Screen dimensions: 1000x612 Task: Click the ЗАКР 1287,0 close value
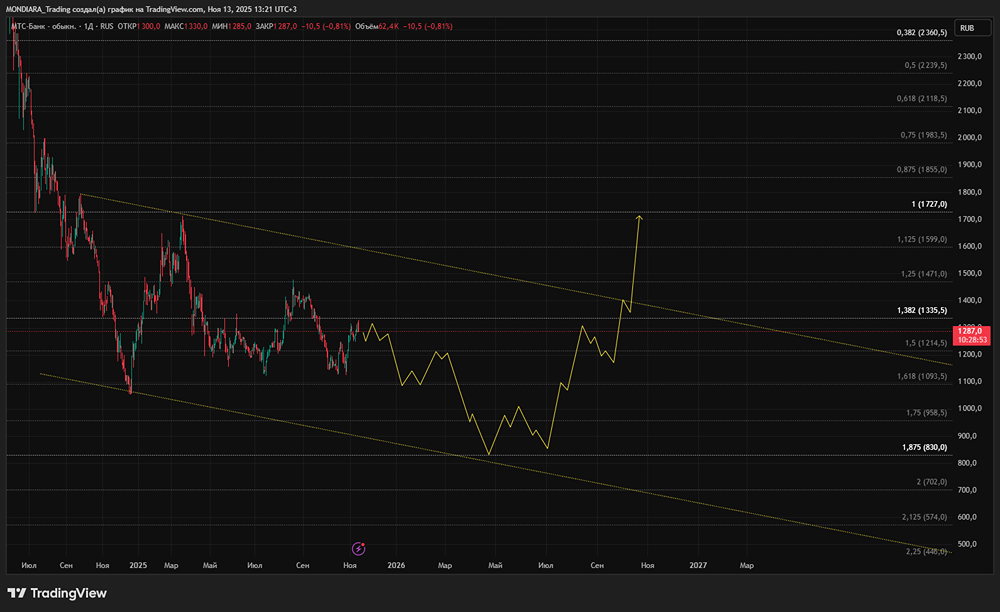276,26
